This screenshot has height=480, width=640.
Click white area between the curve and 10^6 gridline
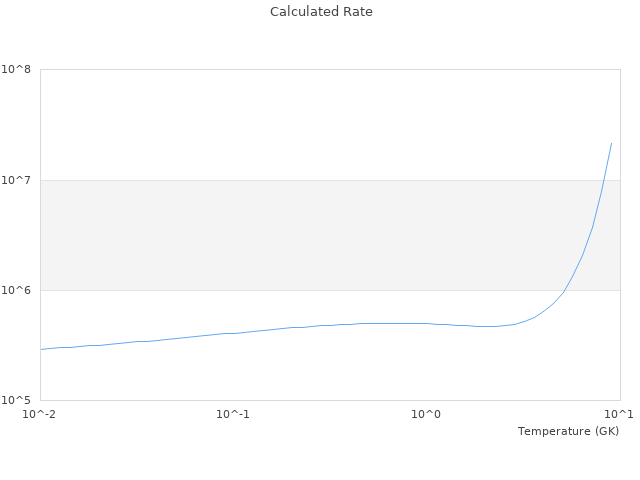tap(300, 305)
